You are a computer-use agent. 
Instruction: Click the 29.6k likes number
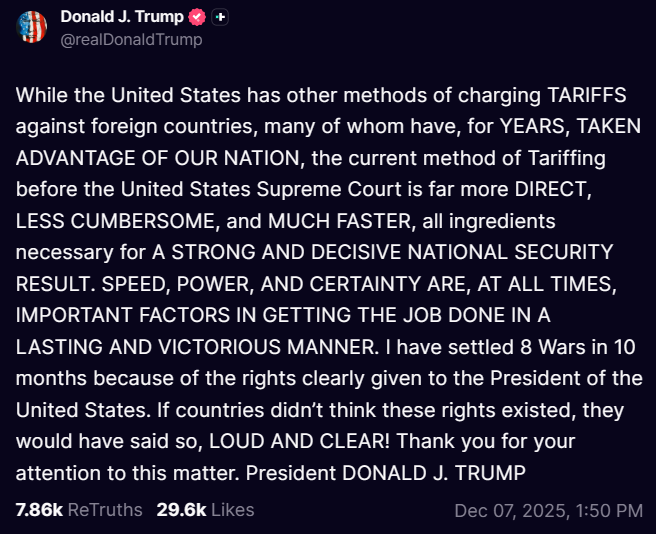(x=181, y=510)
